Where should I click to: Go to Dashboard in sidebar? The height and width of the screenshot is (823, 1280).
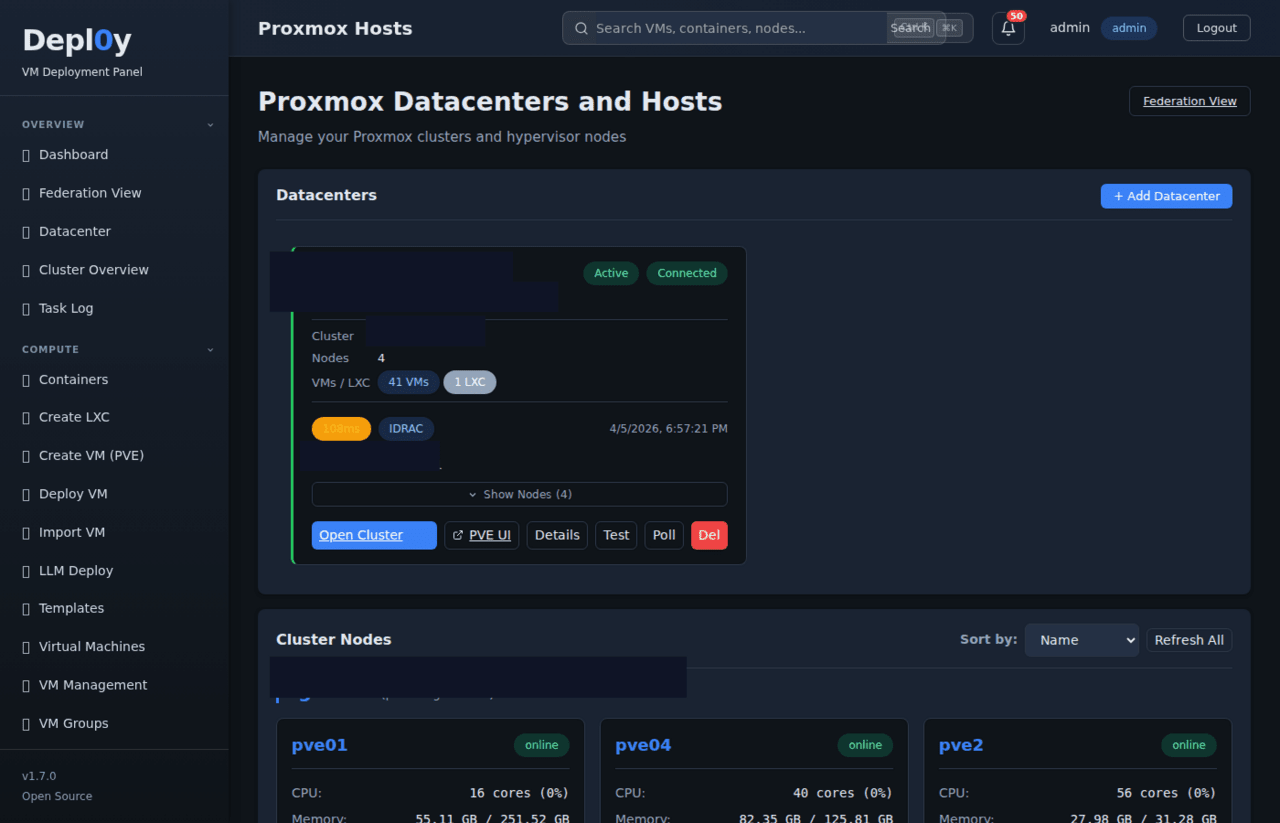coord(114,155)
